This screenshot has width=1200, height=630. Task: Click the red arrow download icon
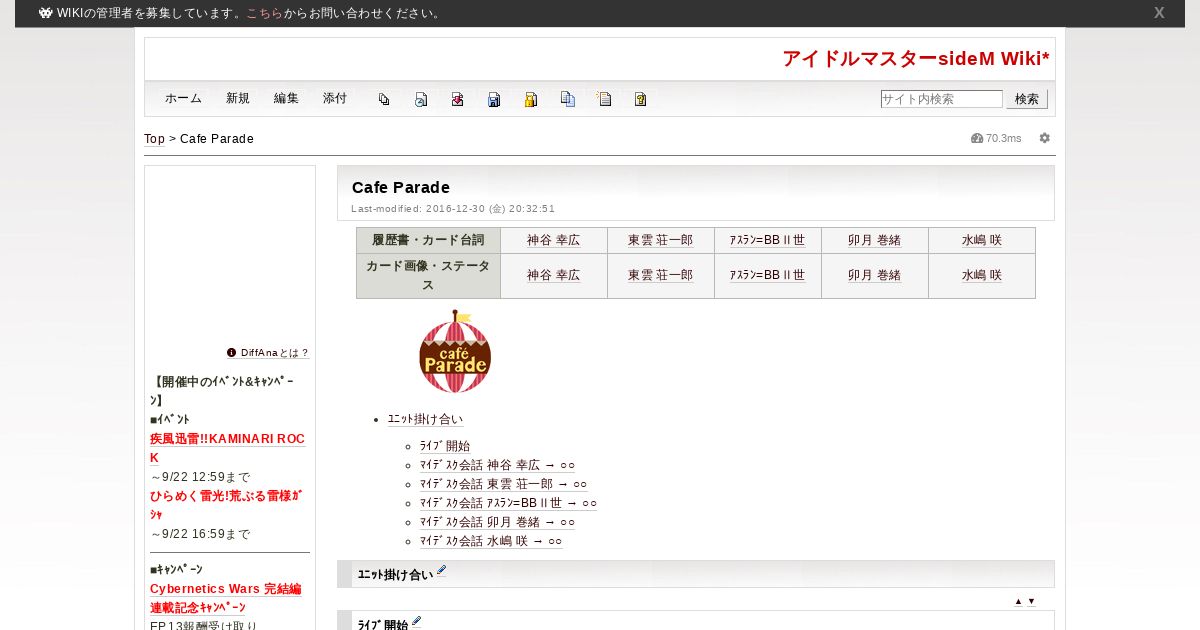[x=457, y=99]
